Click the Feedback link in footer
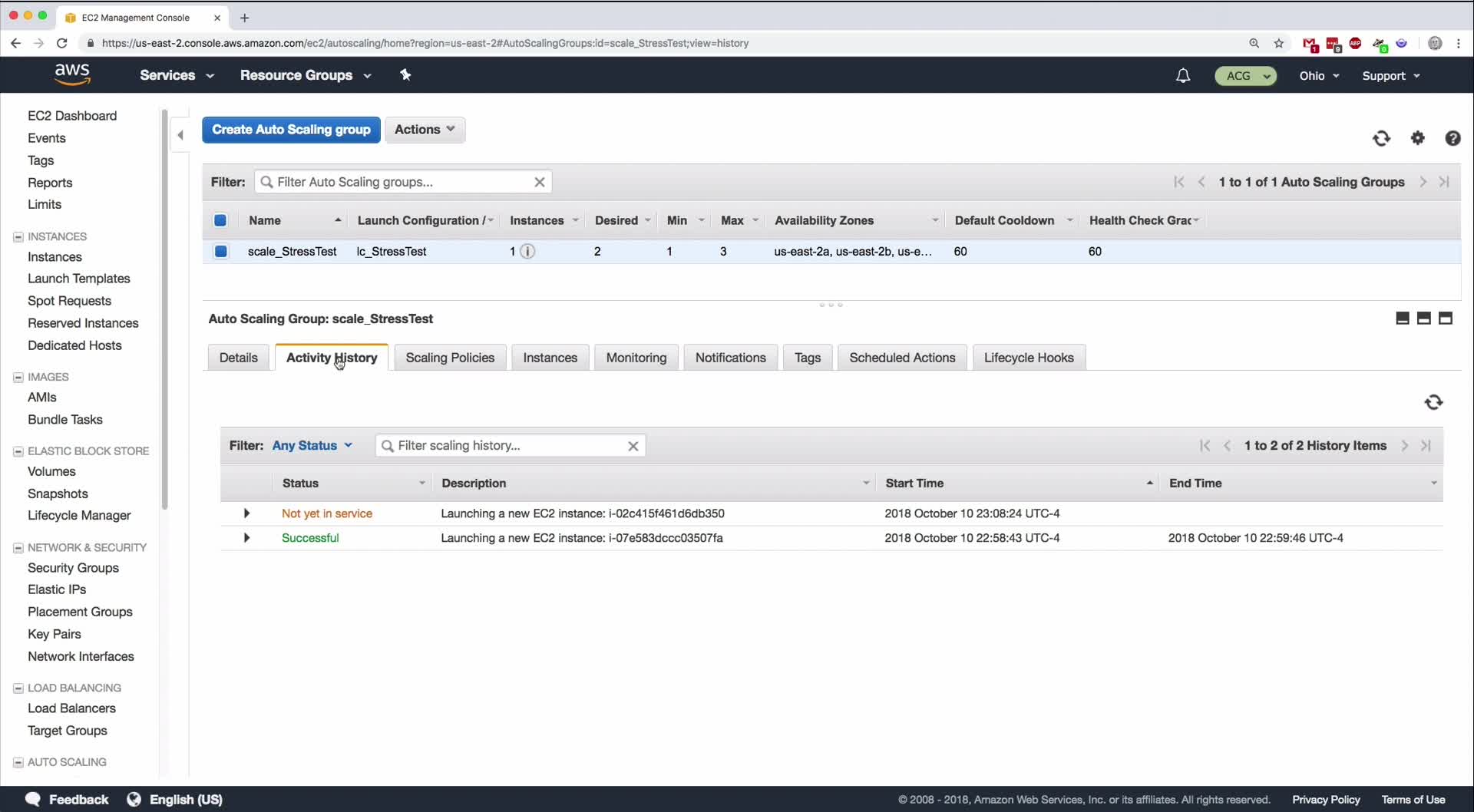Image resolution: width=1474 pixels, height=812 pixels. 68,800
